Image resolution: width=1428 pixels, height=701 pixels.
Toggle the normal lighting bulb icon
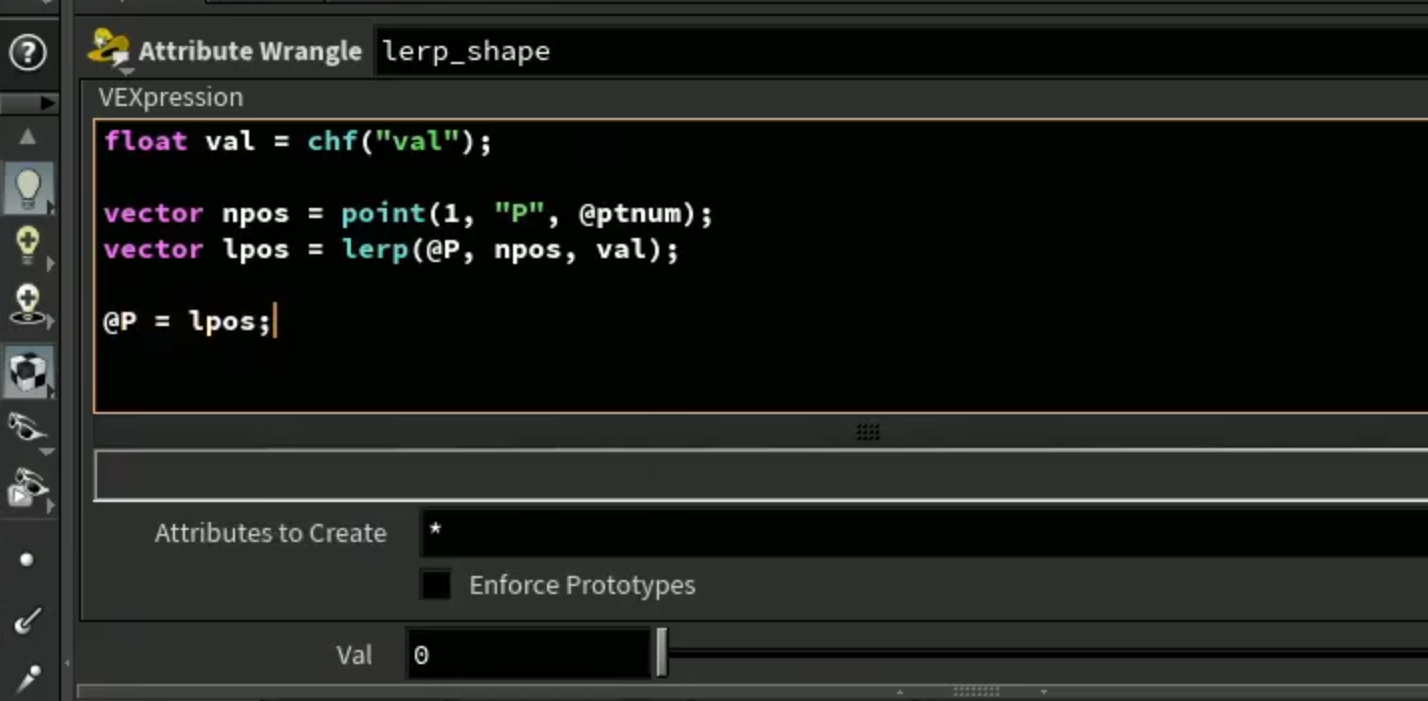[x=27, y=188]
